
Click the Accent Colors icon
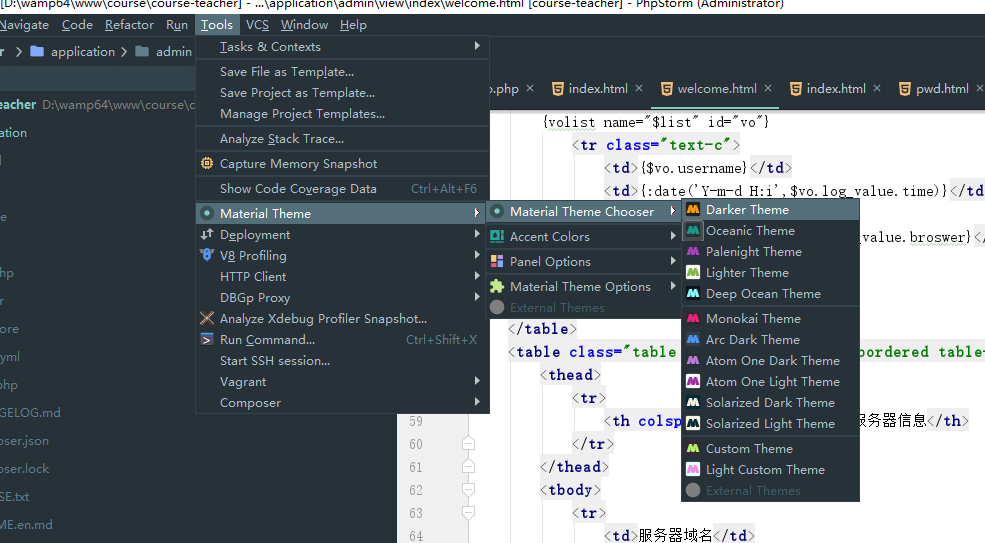click(497, 236)
